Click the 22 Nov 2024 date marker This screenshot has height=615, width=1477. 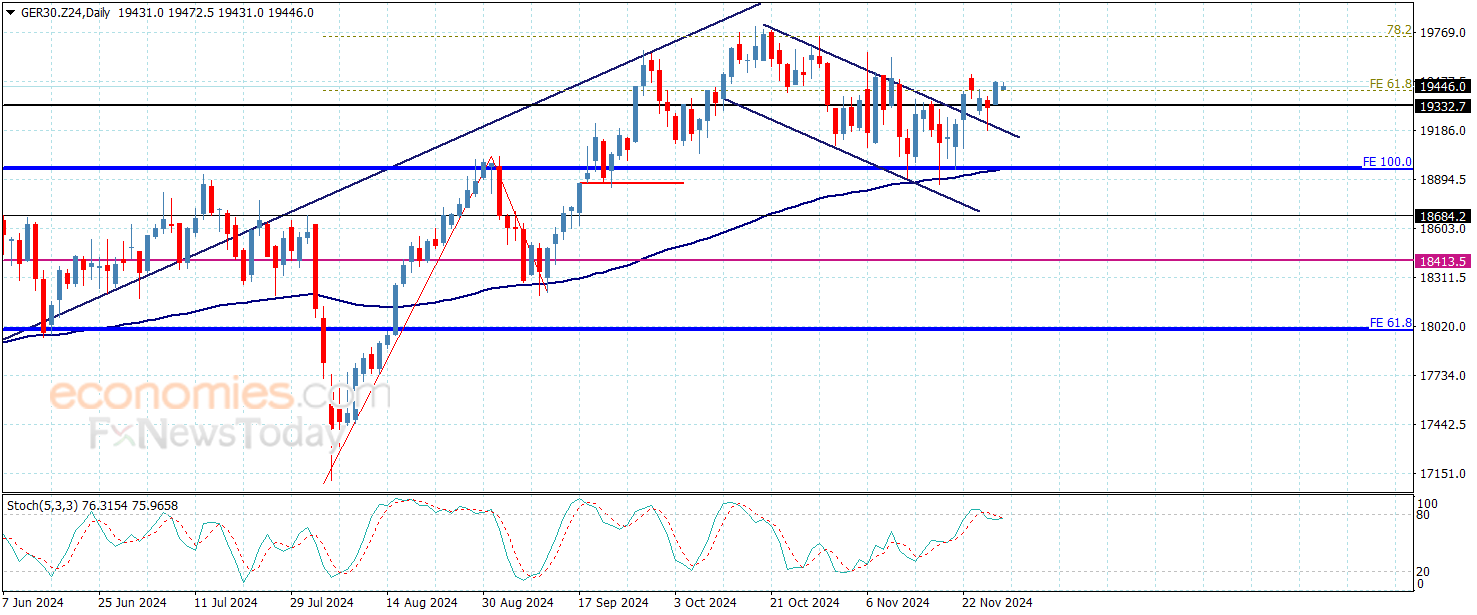[x=997, y=603]
